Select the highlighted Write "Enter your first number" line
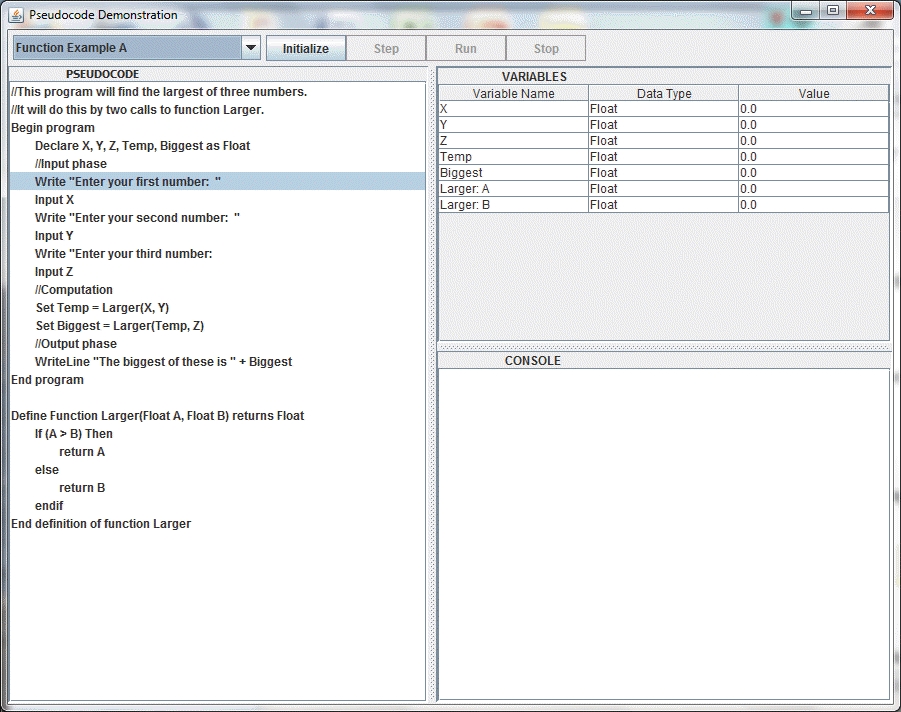The width and height of the screenshot is (901, 712). (127, 181)
